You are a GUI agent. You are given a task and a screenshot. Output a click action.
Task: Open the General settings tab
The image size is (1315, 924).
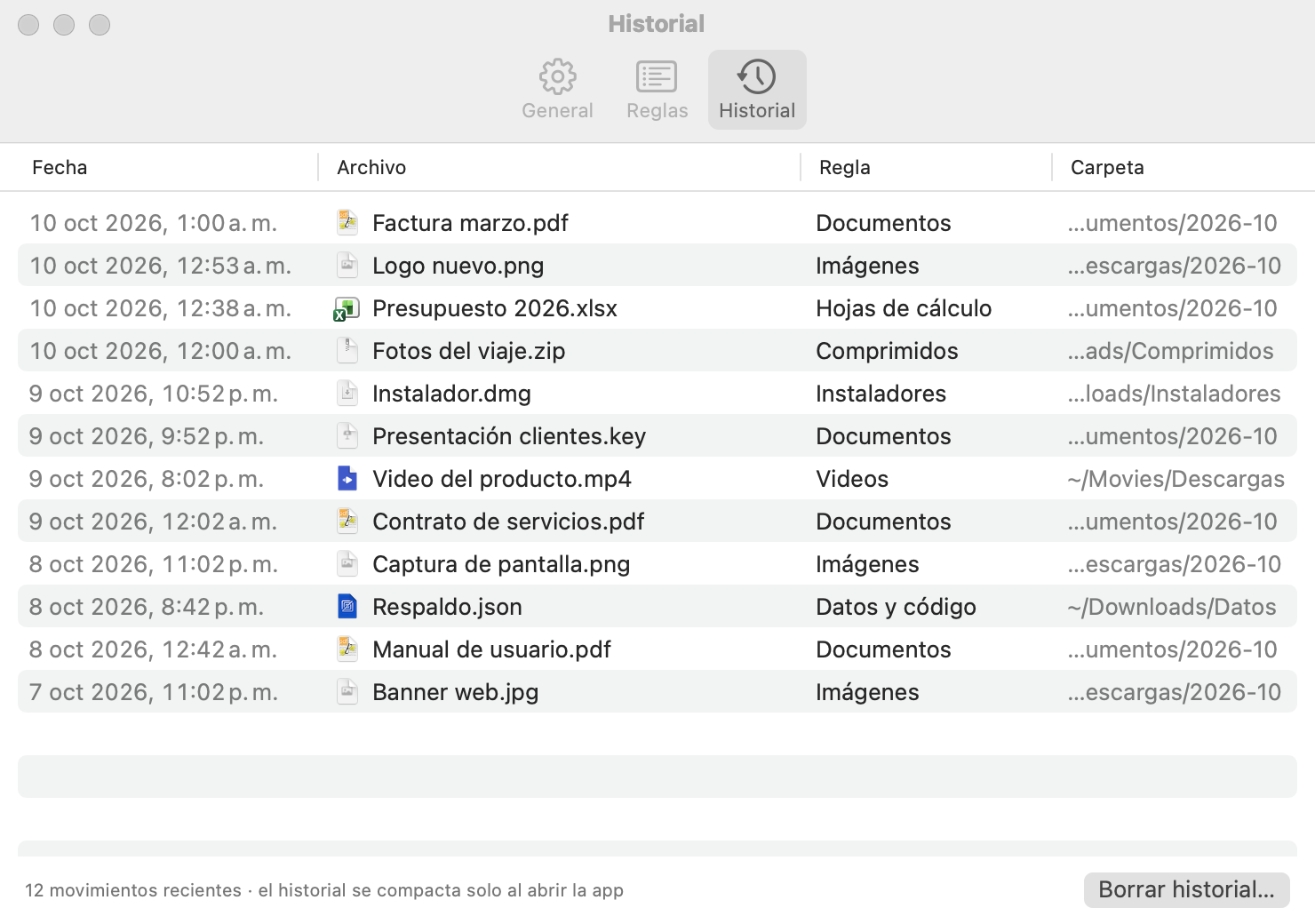coord(557,90)
